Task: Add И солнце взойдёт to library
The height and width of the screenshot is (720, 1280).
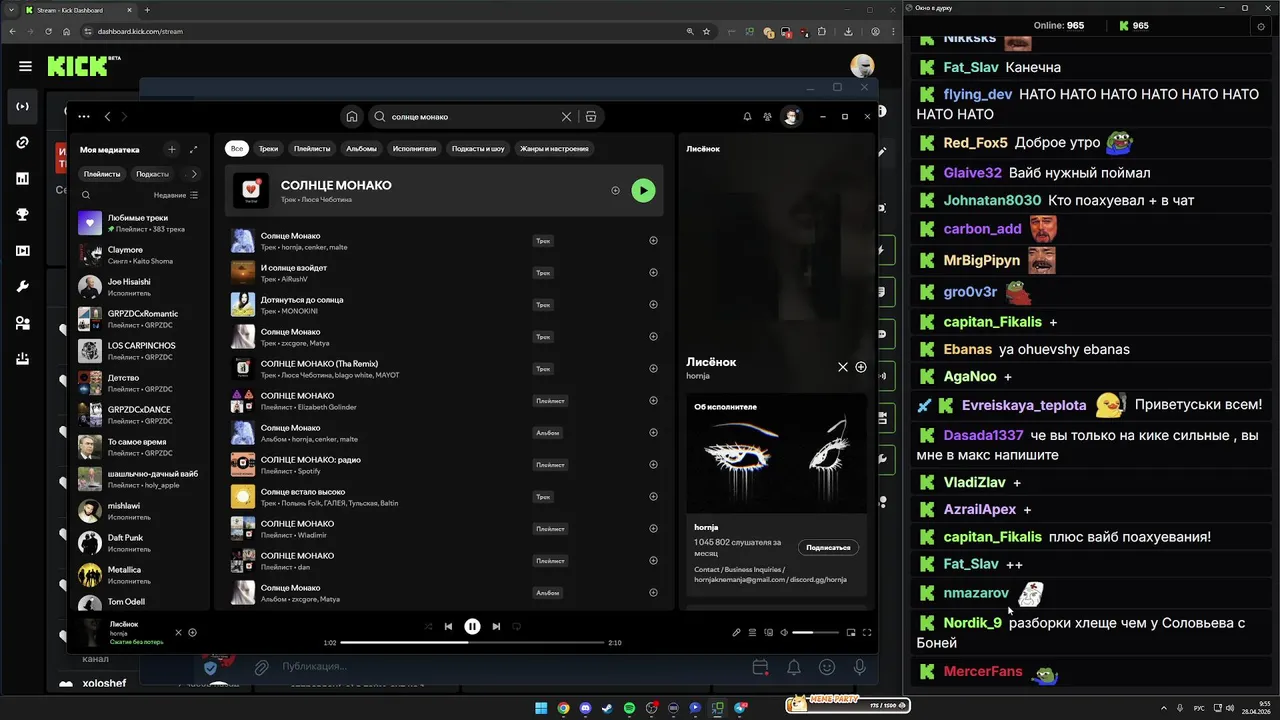Action: point(653,273)
